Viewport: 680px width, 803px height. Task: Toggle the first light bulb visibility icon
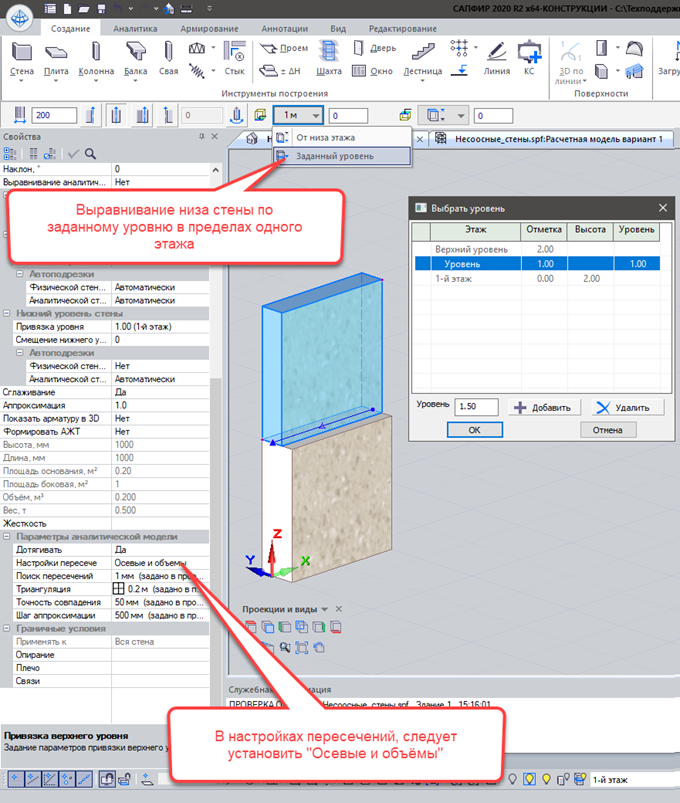click(x=512, y=779)
